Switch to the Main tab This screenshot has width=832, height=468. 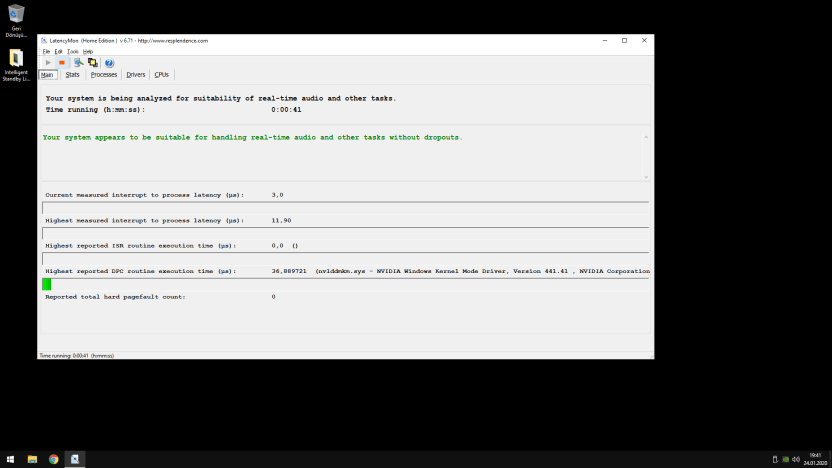47,75
